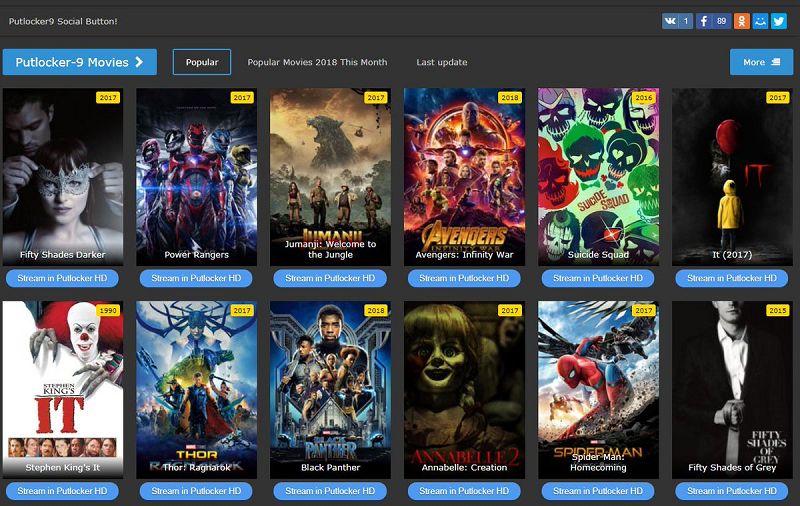
Task: Click the Power Rangers title text
Action: tap(196, 255)
